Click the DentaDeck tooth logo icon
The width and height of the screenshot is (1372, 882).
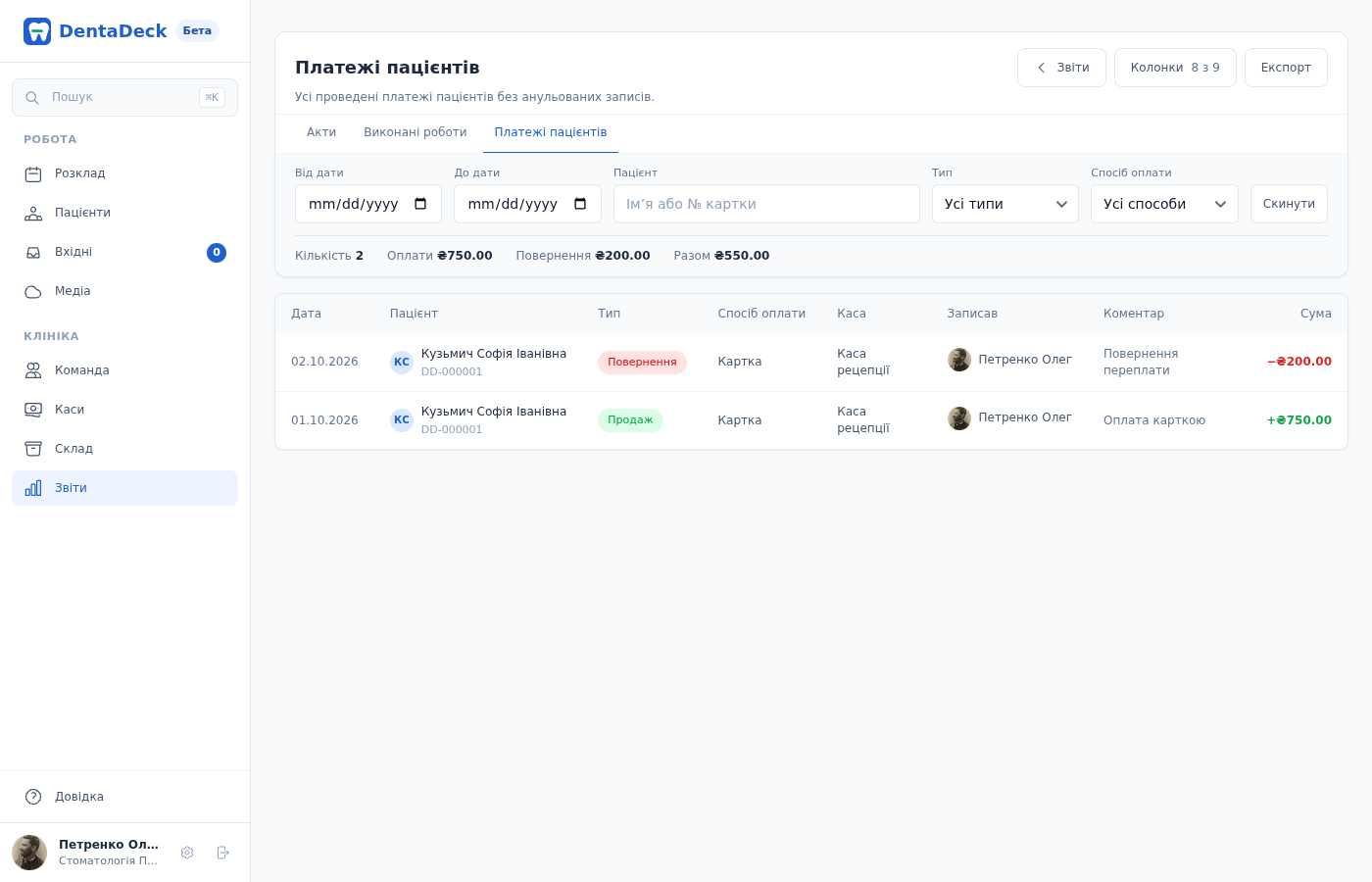(x=37, y=31)
